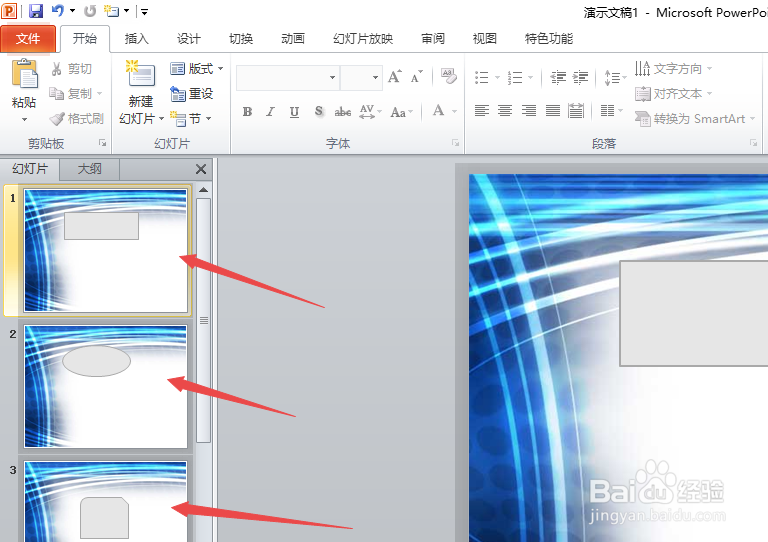
Task: Toggle Align Text Right
Action: coord(529,111)
